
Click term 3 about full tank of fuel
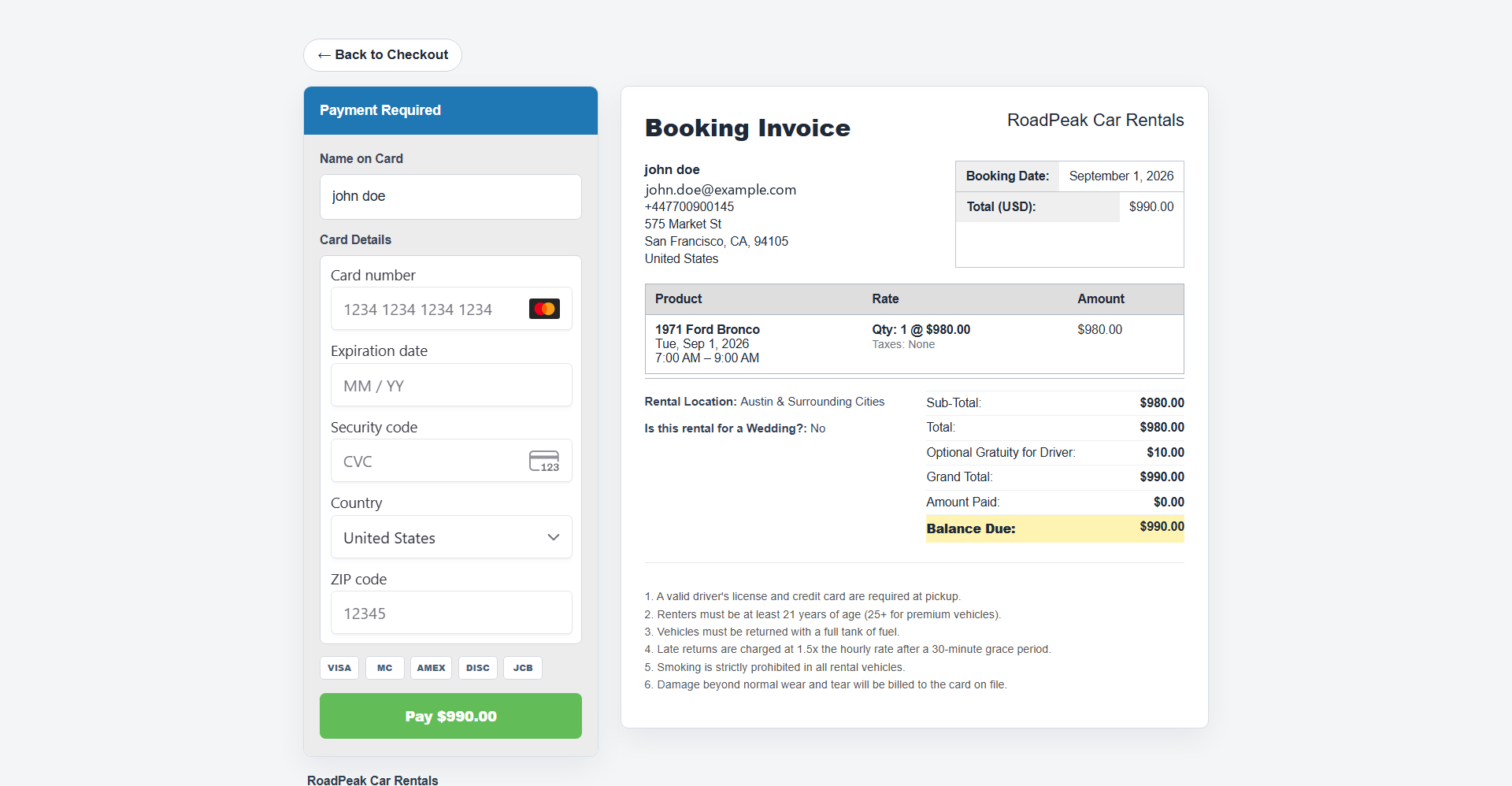(x=772, y=632)
